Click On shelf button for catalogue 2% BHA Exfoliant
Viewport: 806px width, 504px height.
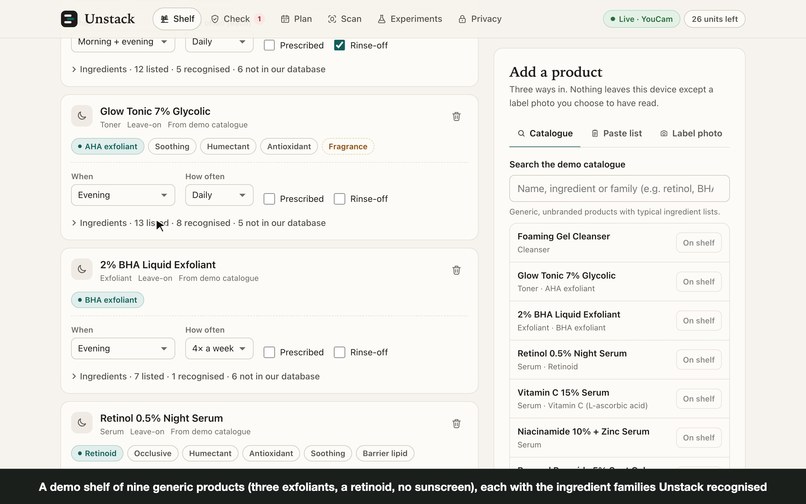pos(699,321)
